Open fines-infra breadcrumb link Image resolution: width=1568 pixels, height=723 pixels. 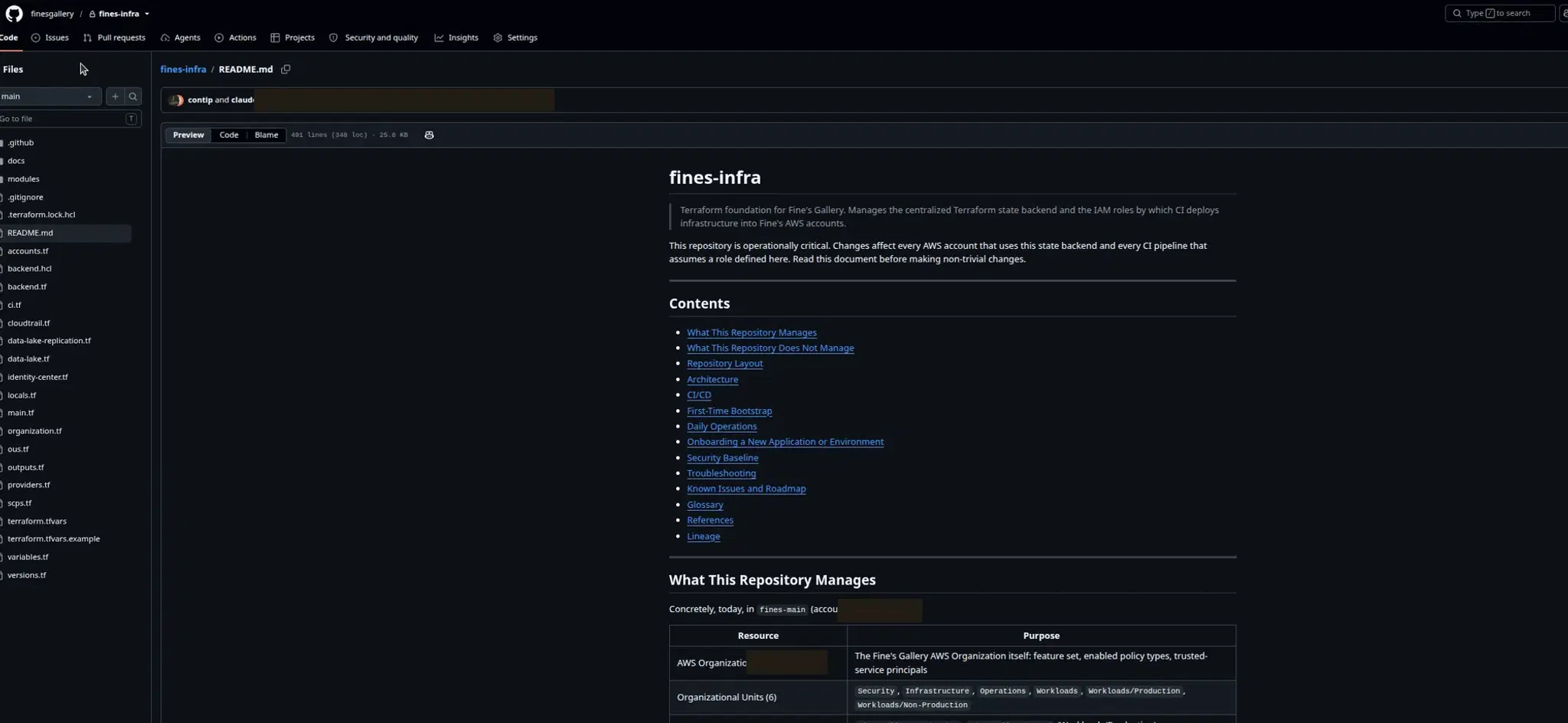coord(183,69)
